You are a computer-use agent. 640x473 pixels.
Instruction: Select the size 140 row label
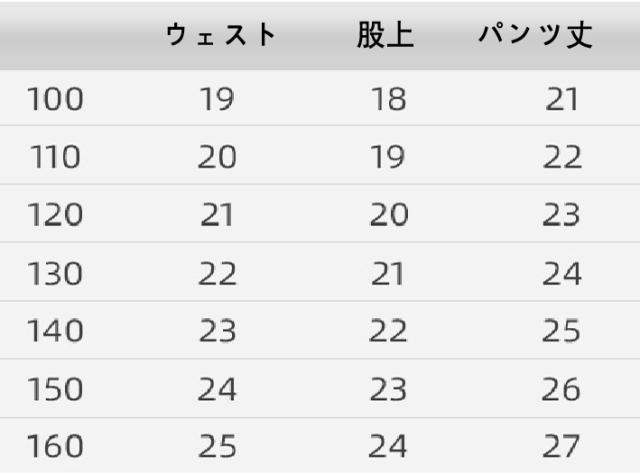point(55,332)
